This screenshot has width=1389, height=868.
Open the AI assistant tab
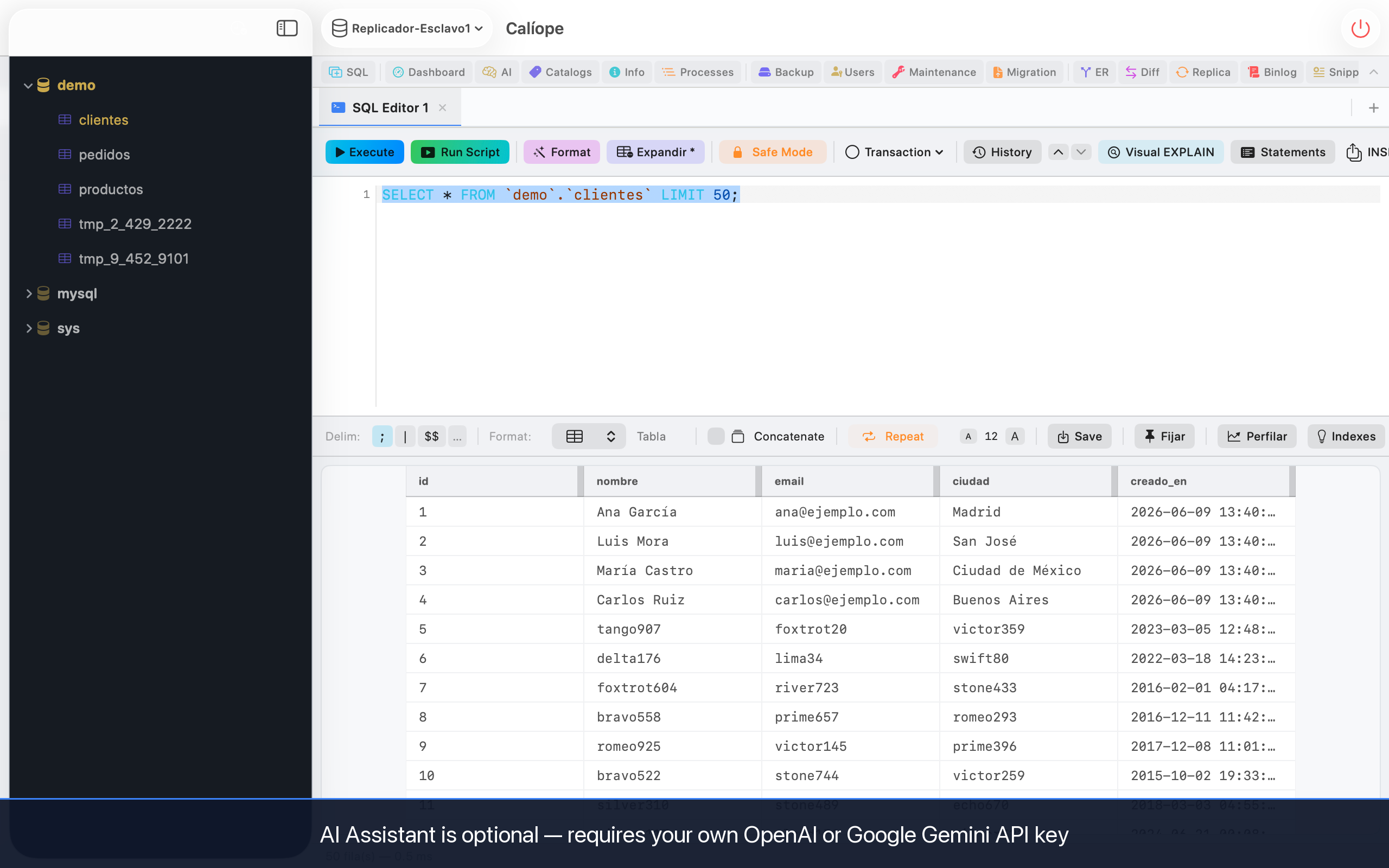(x=497, y=72)
